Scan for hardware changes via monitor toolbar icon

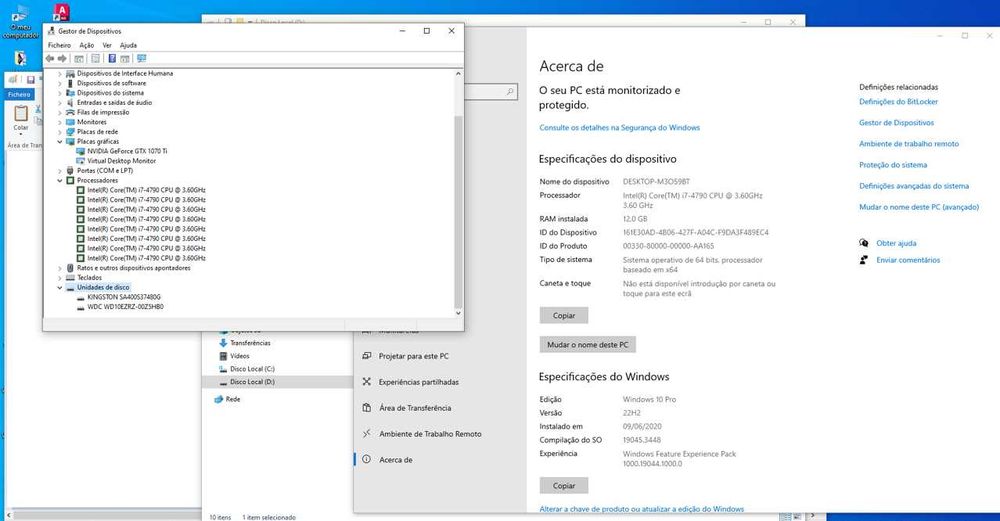142,59
